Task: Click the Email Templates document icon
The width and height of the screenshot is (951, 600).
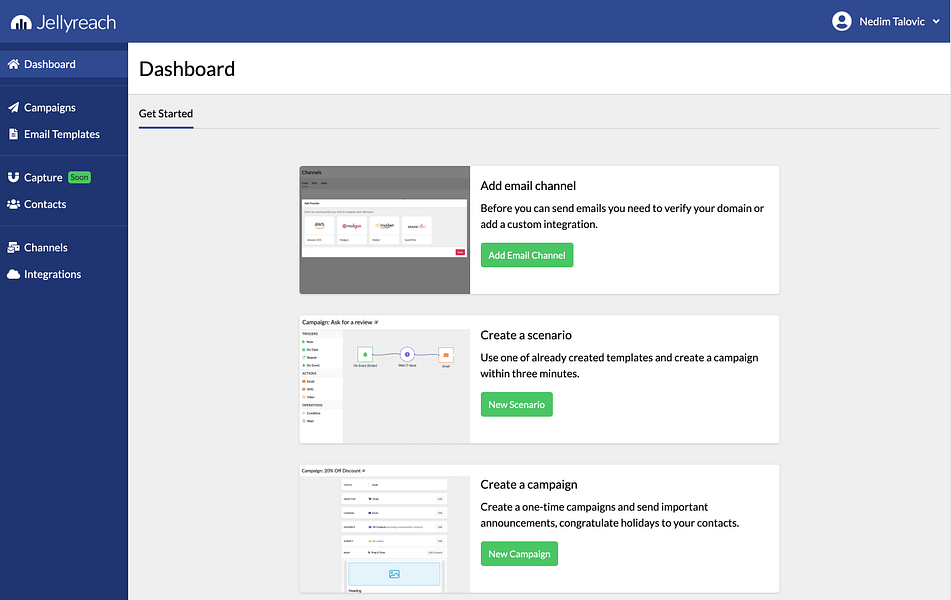Action: pyautogui.click(x=13, y=134)
